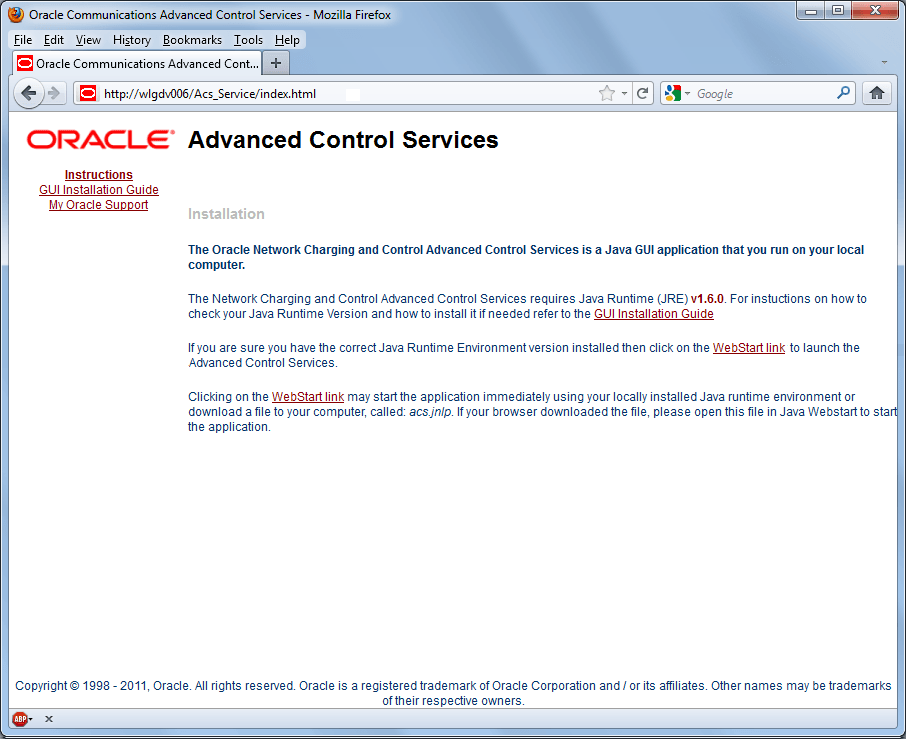Open the File menu
The image size is (906, 739).
[23, 40]
